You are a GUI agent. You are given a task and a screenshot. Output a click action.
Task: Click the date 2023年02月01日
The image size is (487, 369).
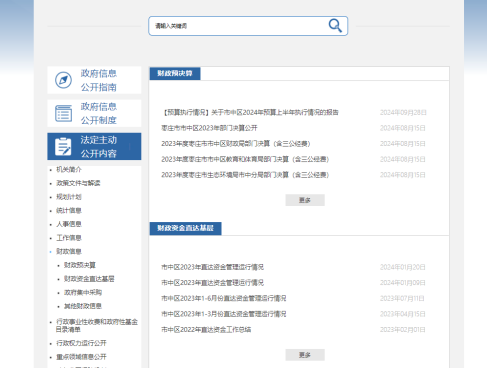403,330
